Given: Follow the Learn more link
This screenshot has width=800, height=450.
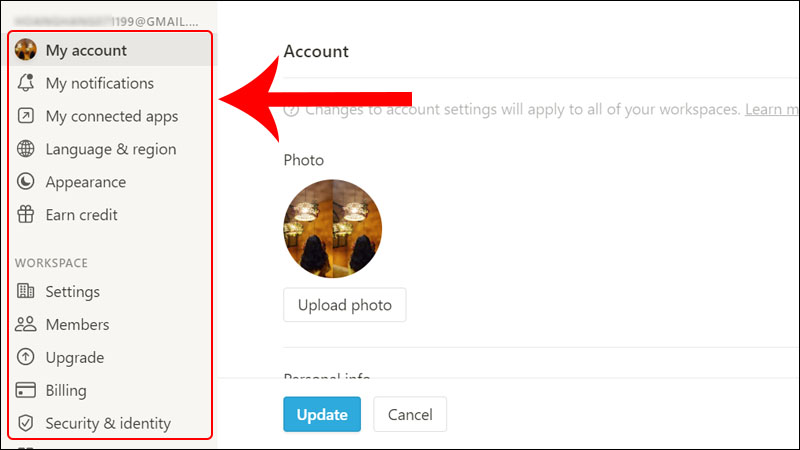Looking at the screenshot, I should (772, 108).
